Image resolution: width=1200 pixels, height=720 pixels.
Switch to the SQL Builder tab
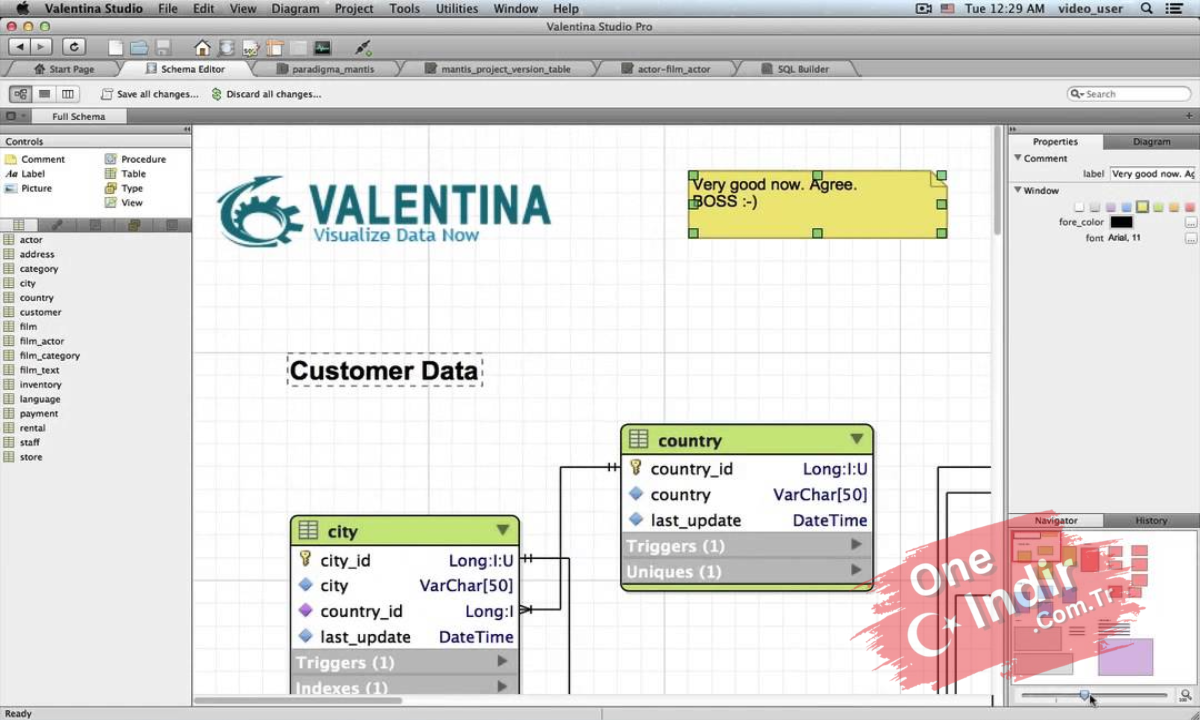click(x=796, y=69)
